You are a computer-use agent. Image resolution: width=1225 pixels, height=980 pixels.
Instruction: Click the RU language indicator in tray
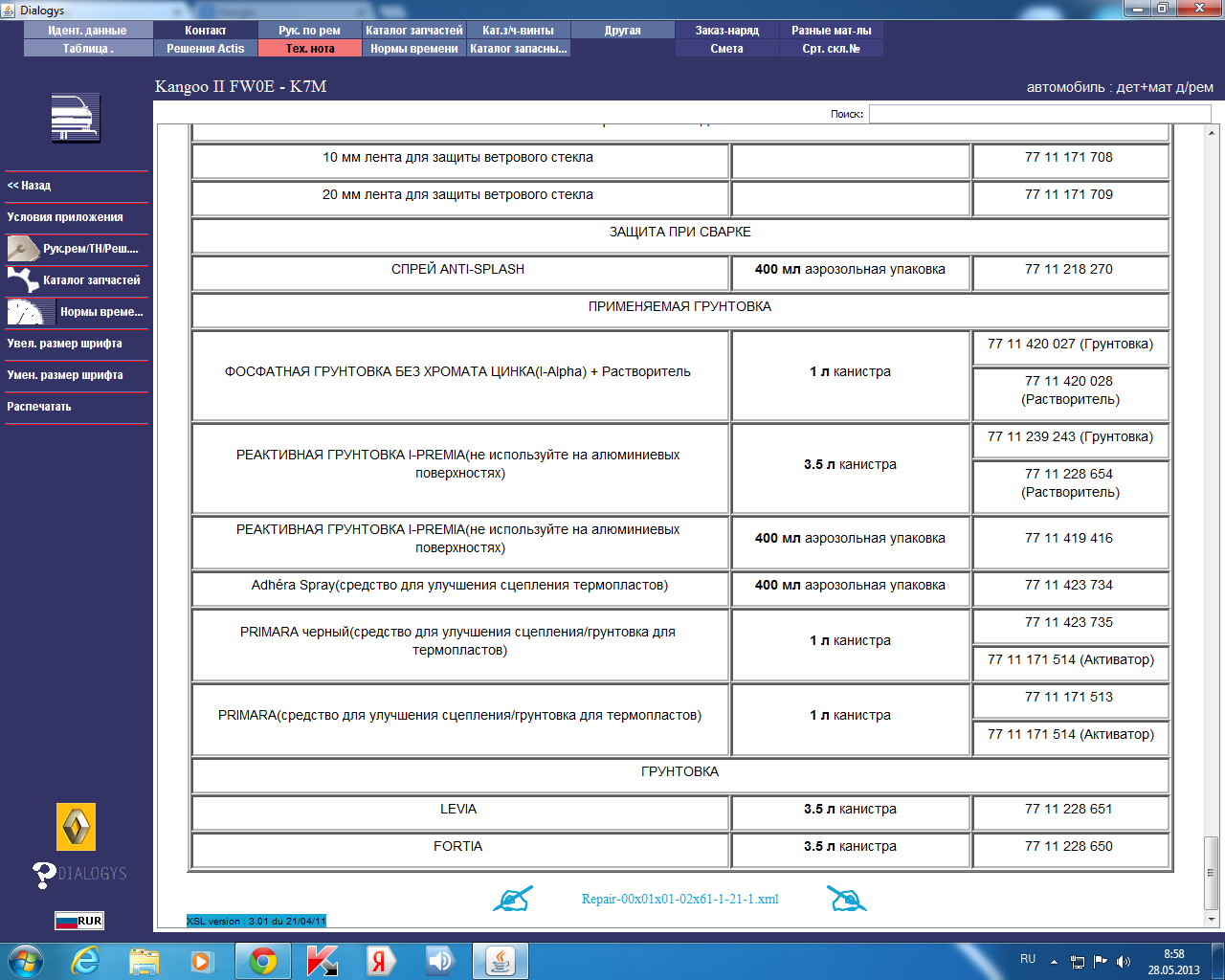(x=1028, y=959)
